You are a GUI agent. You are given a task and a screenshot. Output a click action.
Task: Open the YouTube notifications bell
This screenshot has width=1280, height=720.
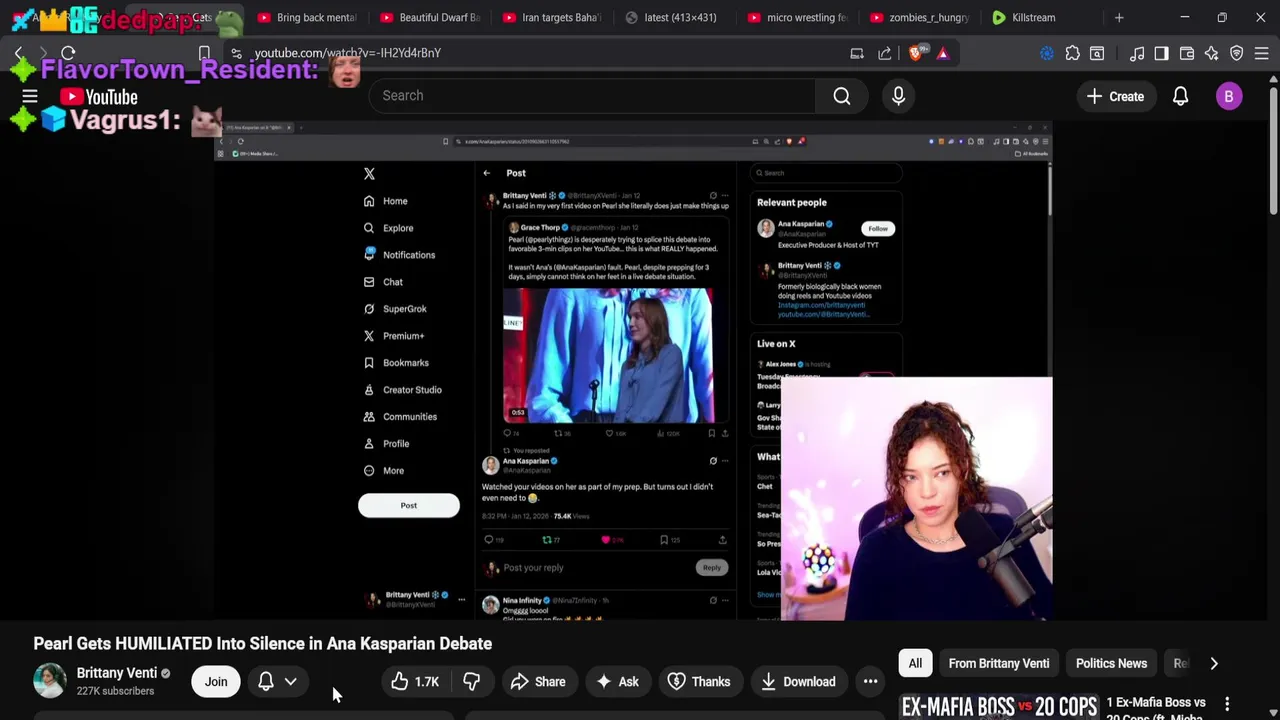[1180, 97]
